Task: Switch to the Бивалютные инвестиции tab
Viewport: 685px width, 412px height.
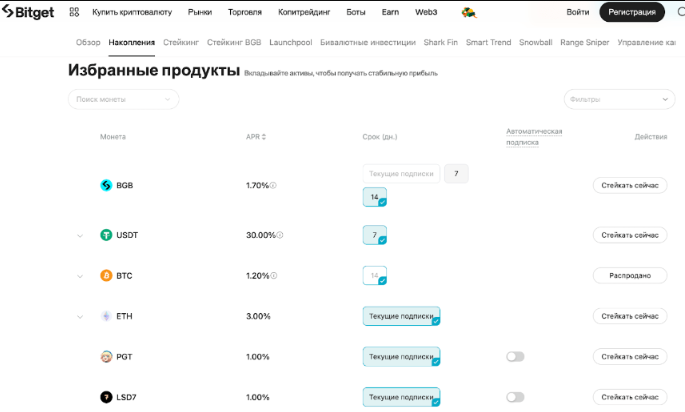Action: pos(368,42)
